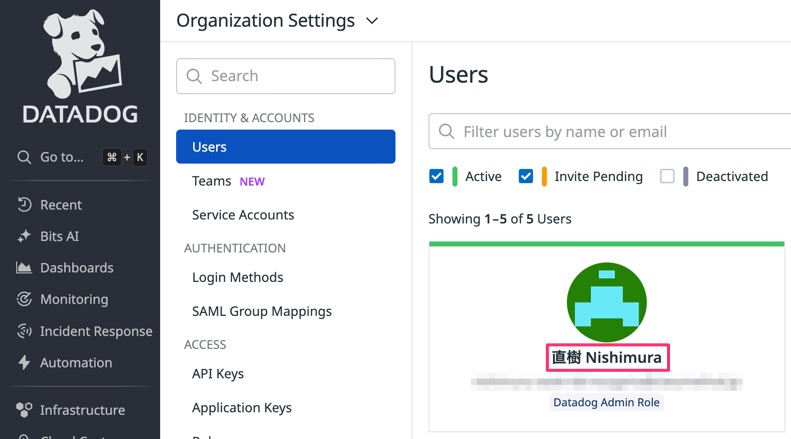The width and height of the screenshot is (791, 439).
Task: Open the API Keys page
Action: pos(218,374)
